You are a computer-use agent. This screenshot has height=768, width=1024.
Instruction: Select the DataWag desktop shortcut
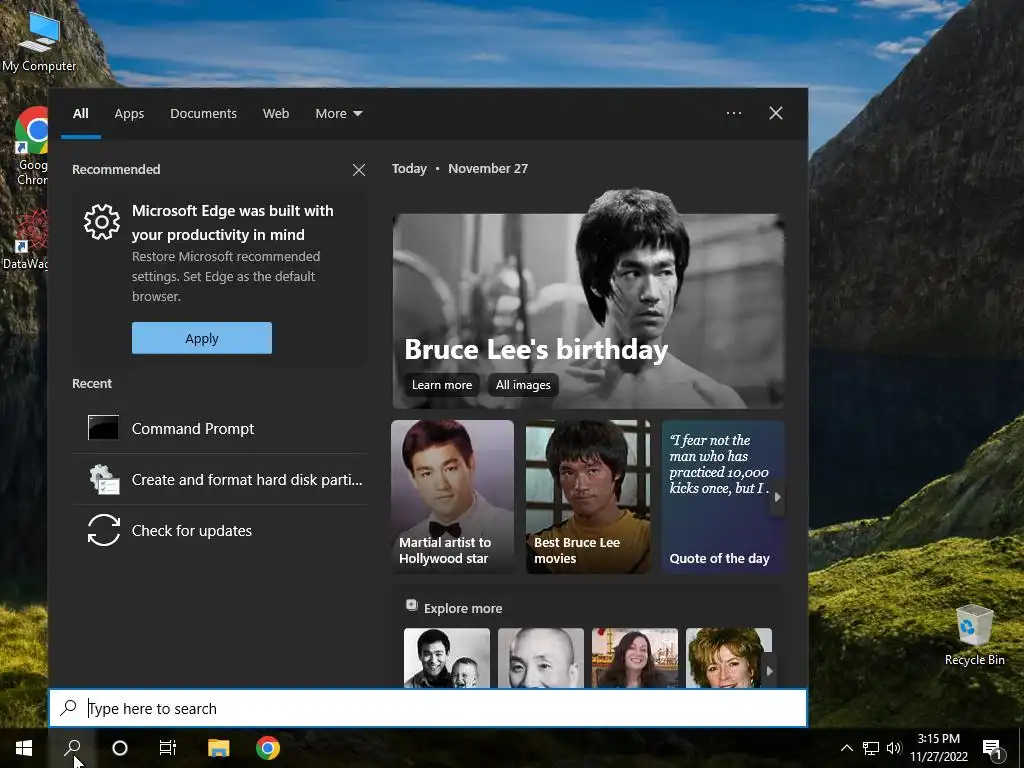(x=26, y=240)
